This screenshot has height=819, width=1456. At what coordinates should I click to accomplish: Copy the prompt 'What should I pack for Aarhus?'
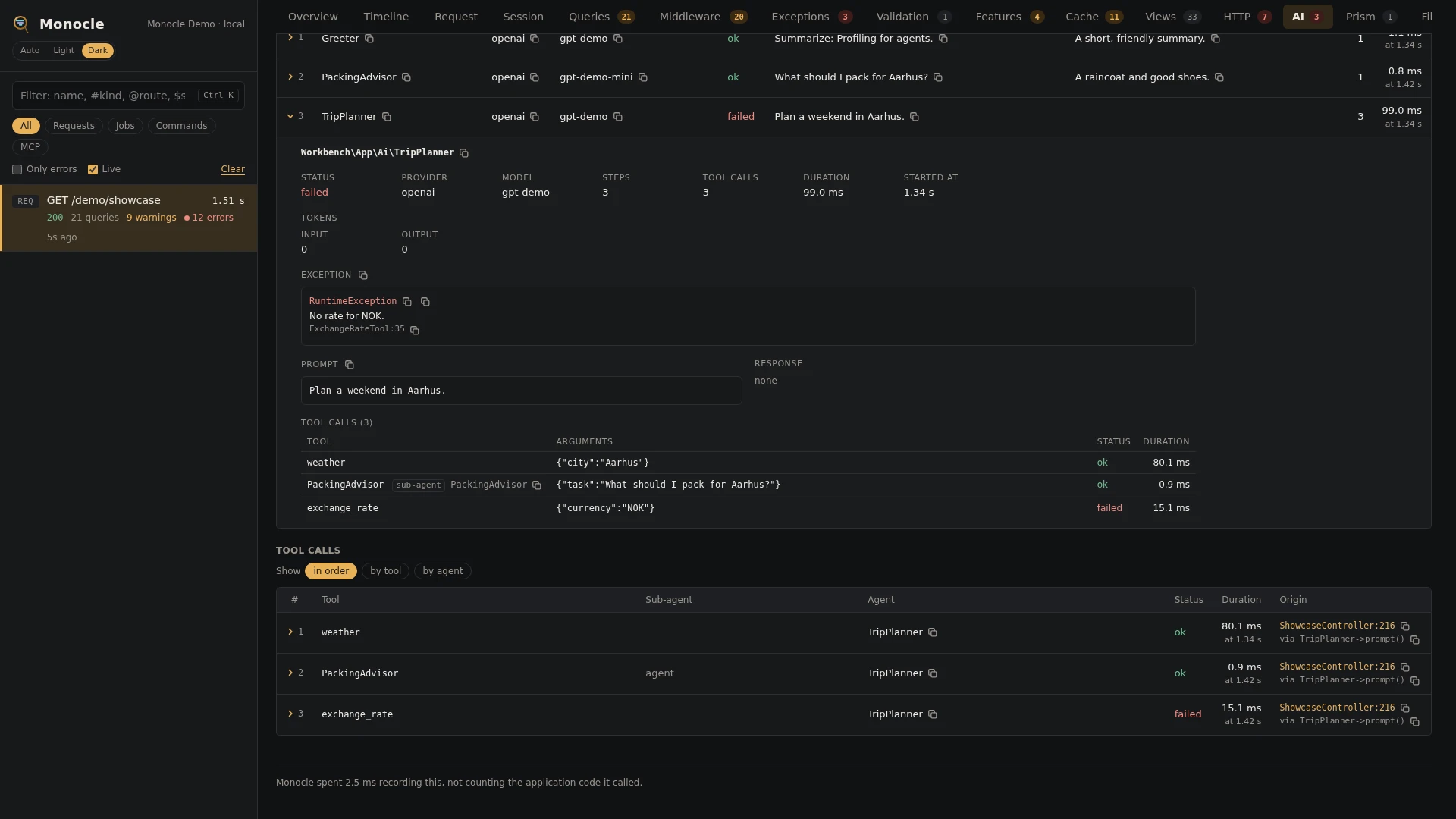coord(938,77)
